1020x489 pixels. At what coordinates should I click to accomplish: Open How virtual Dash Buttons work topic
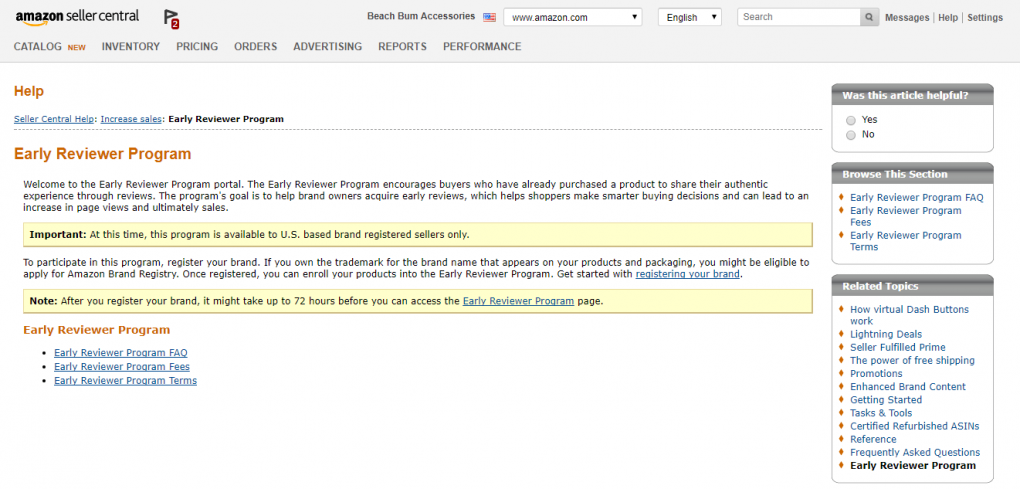pyautogui.click(x=909, y=315)
